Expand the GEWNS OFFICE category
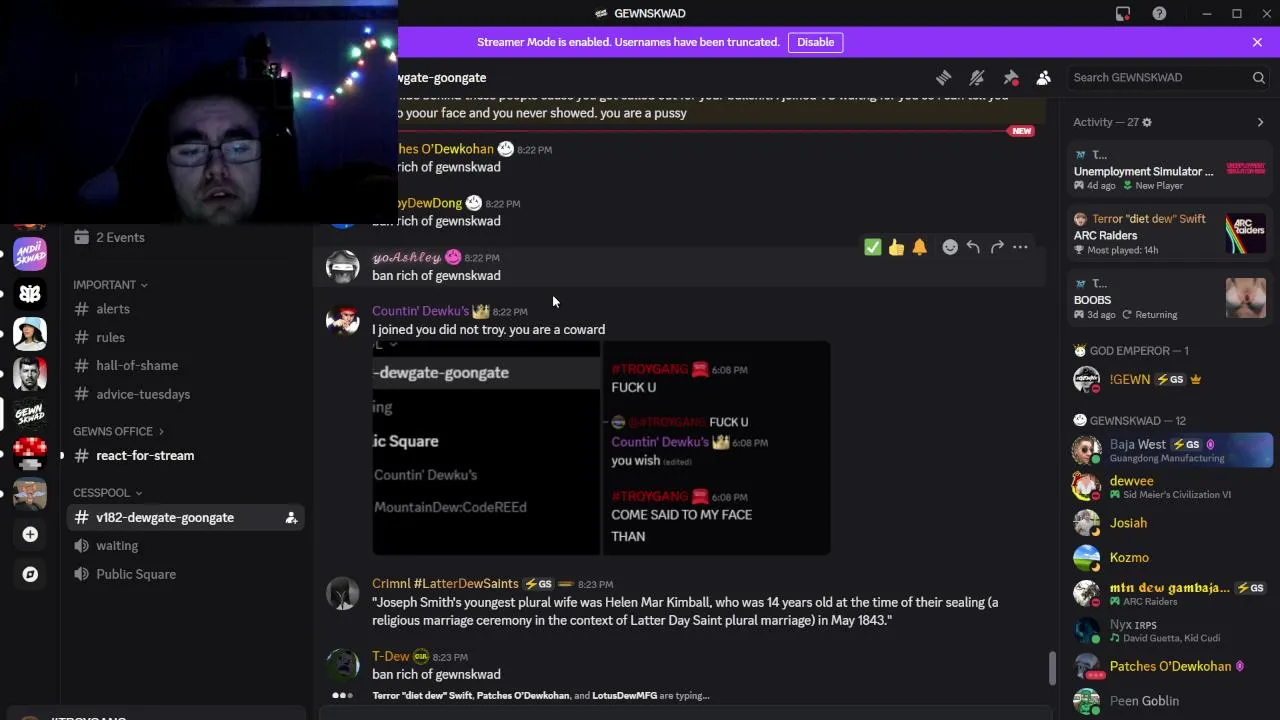 (x=118, y=431)
